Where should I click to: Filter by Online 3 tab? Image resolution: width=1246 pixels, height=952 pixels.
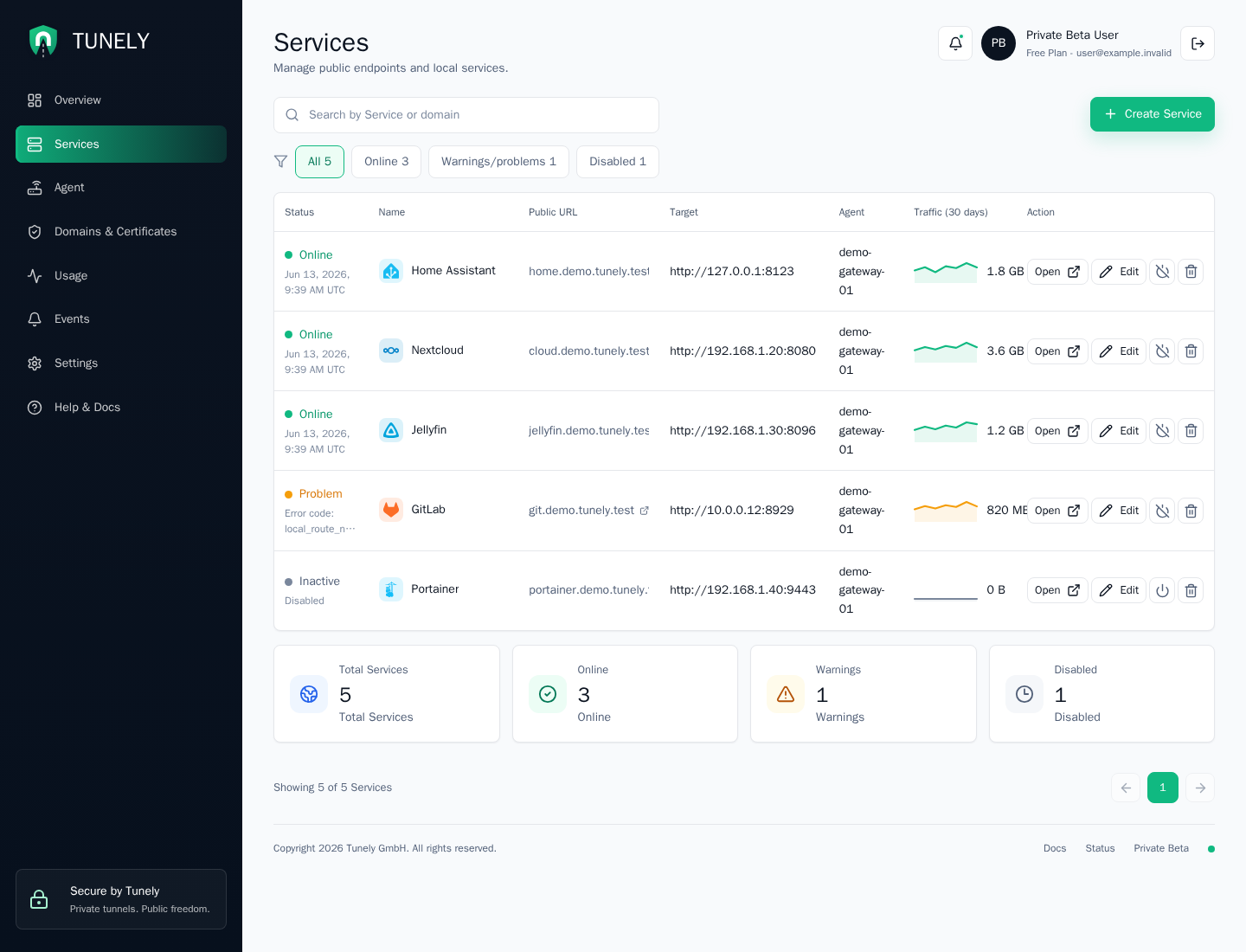[386, 162]
